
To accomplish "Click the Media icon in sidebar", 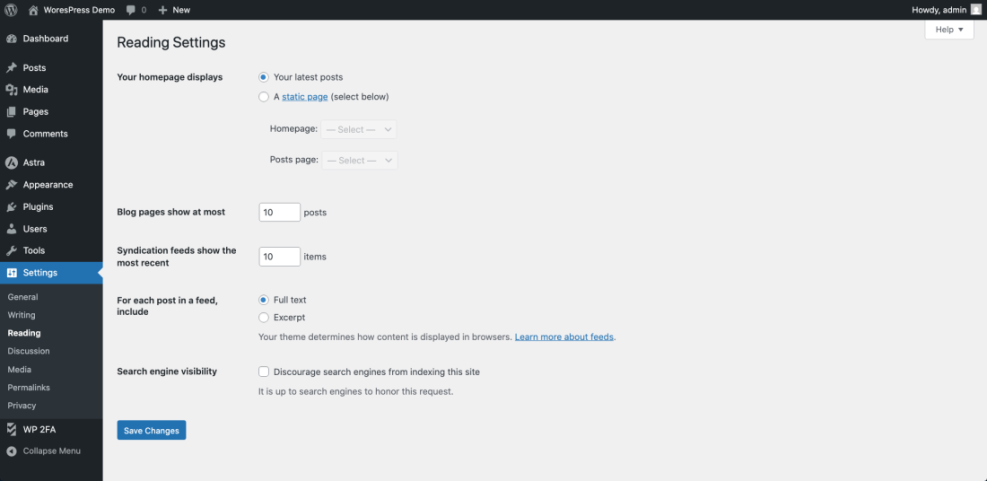I will point(11,90).
